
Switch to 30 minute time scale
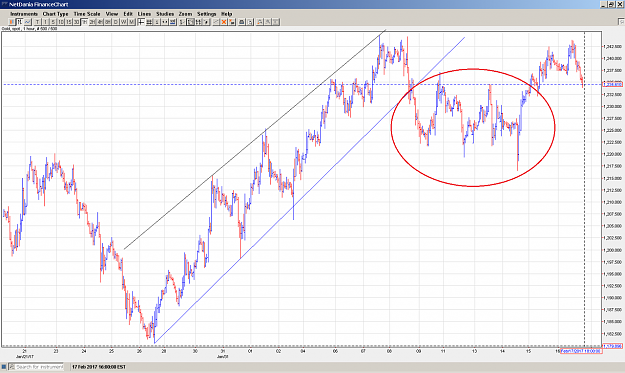point(76,22)
